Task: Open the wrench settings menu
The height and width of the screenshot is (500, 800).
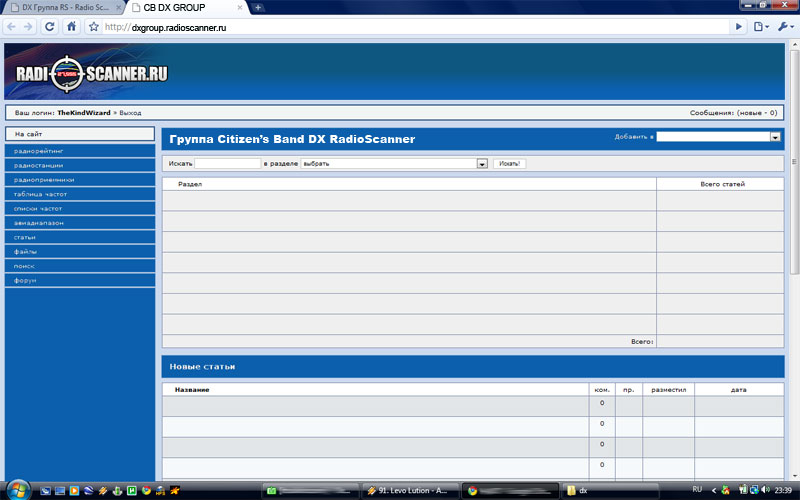Action: click(x=785, y=27)
